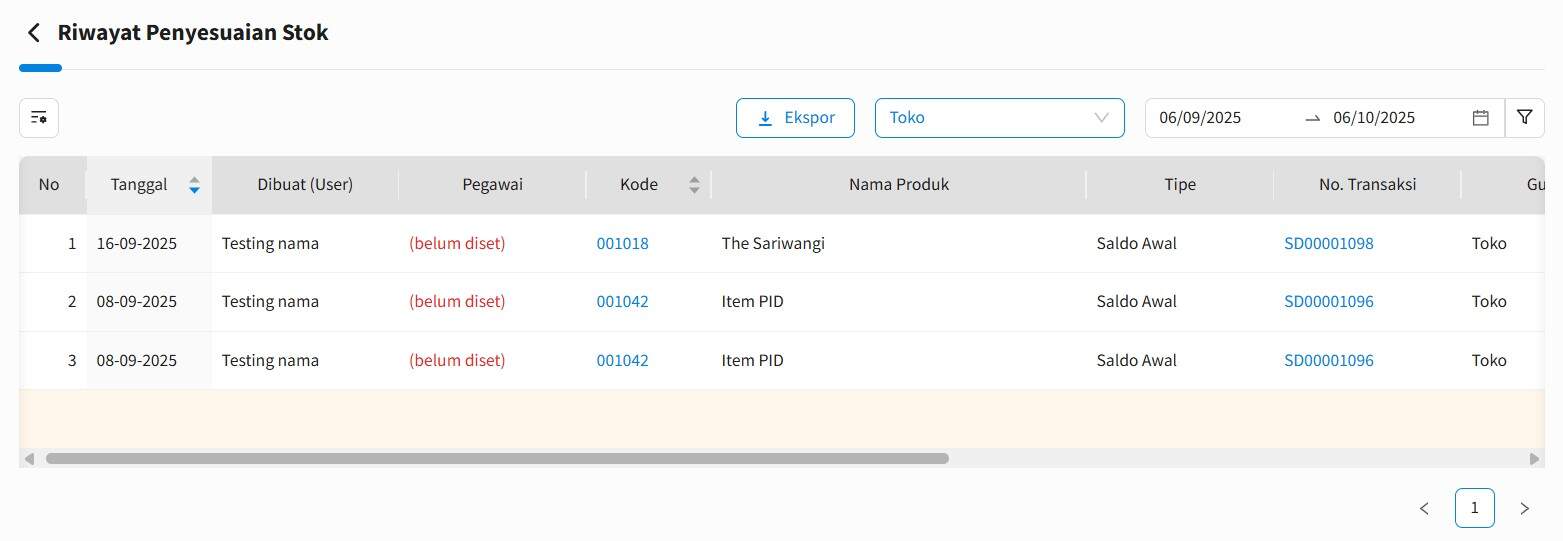Viewport: 1563px width, 541px height.
Task: Go to previous page arrow
Action: click(1424, 508)
